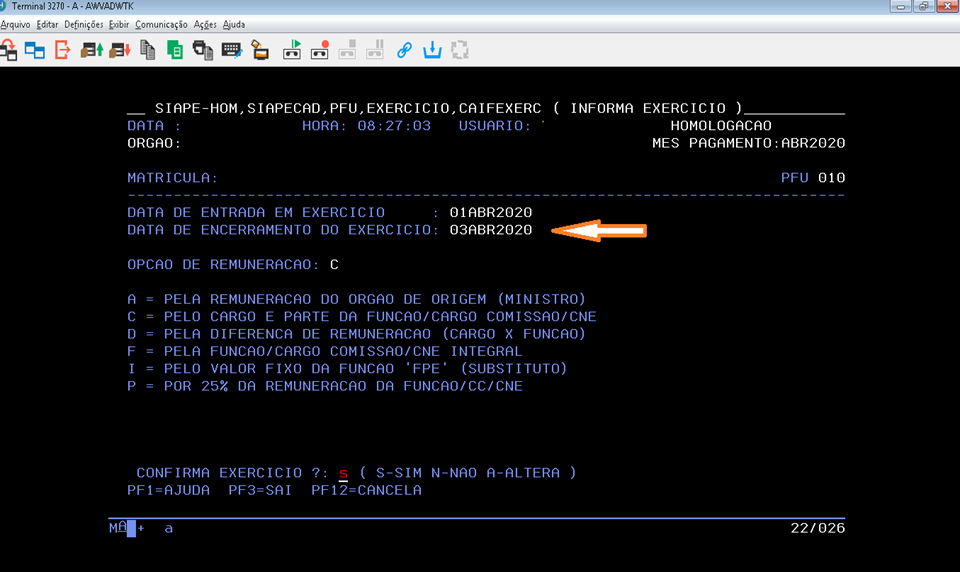Click the OPCAO DE REMUNERACAO value C
960x572 pixels.
point(334,265)
